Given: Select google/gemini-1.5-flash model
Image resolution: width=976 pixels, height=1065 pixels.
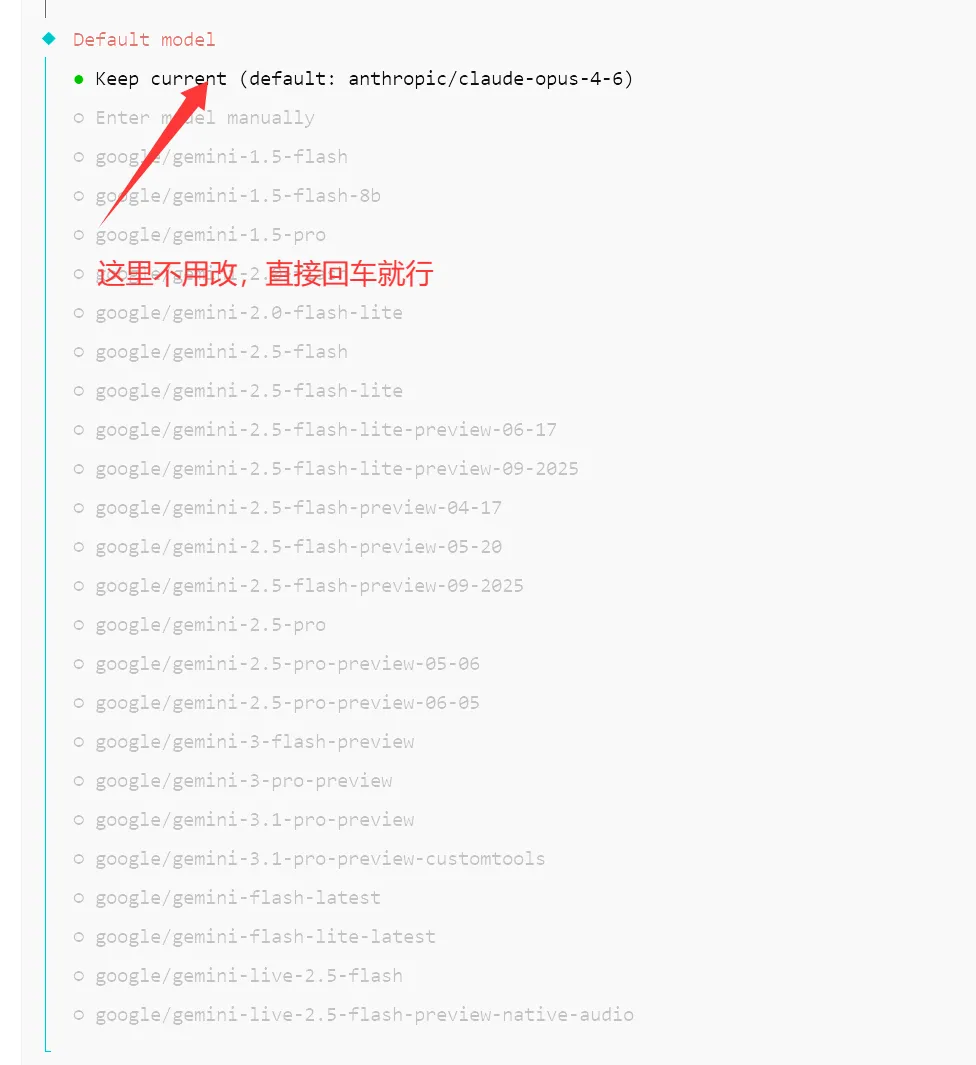Looking at the screenshot, I should point(211,157).
